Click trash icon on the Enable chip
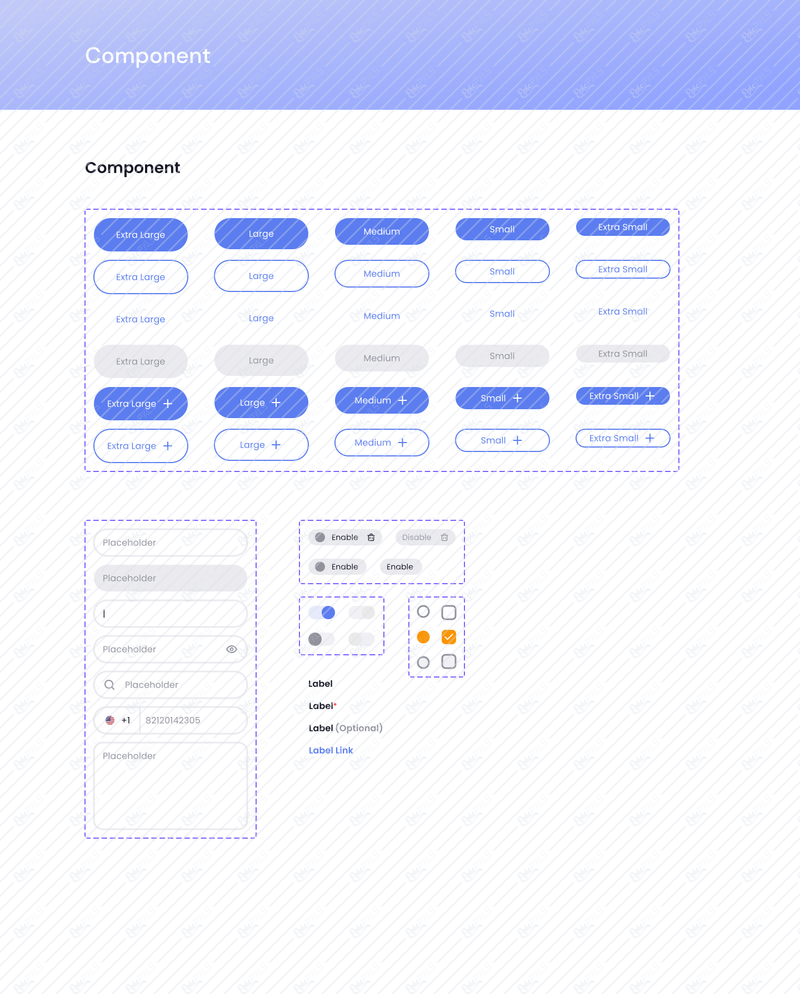The height and width of the screenshot is (994, 800). coord(371,538)
